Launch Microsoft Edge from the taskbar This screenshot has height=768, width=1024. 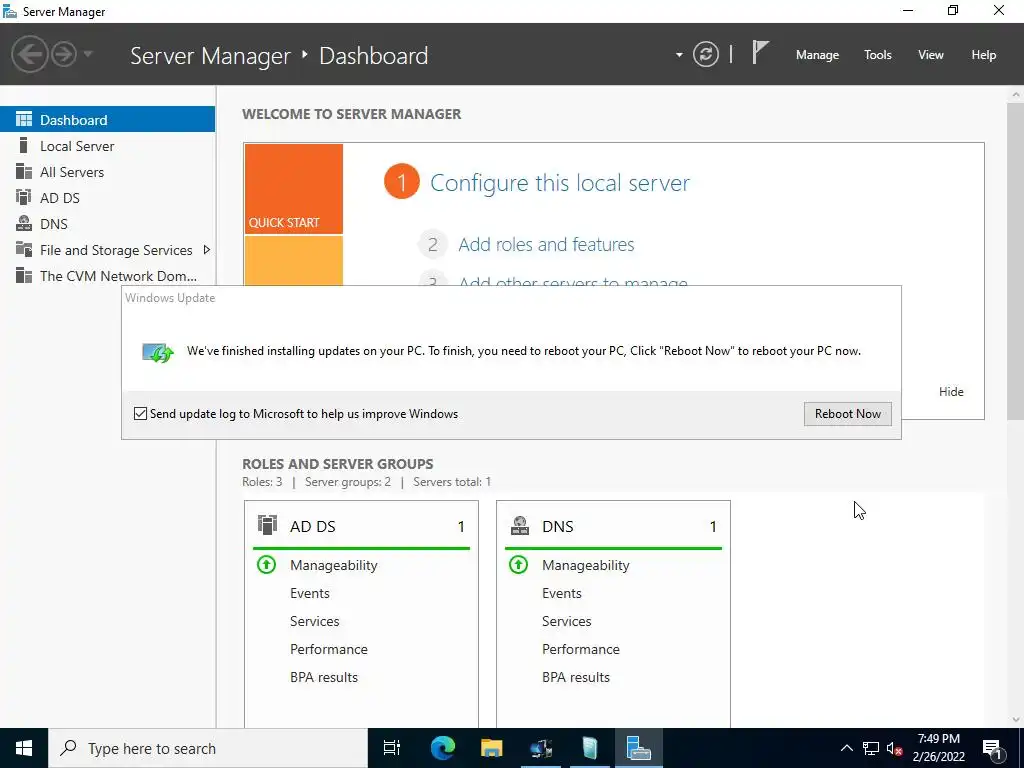click(442, 748)
